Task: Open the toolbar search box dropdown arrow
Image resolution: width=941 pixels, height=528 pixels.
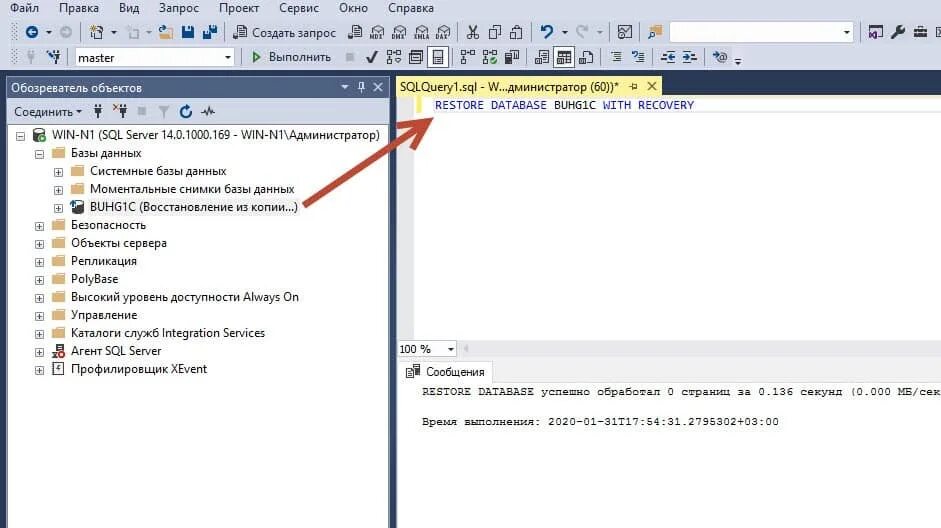Action: pos(847,32)
